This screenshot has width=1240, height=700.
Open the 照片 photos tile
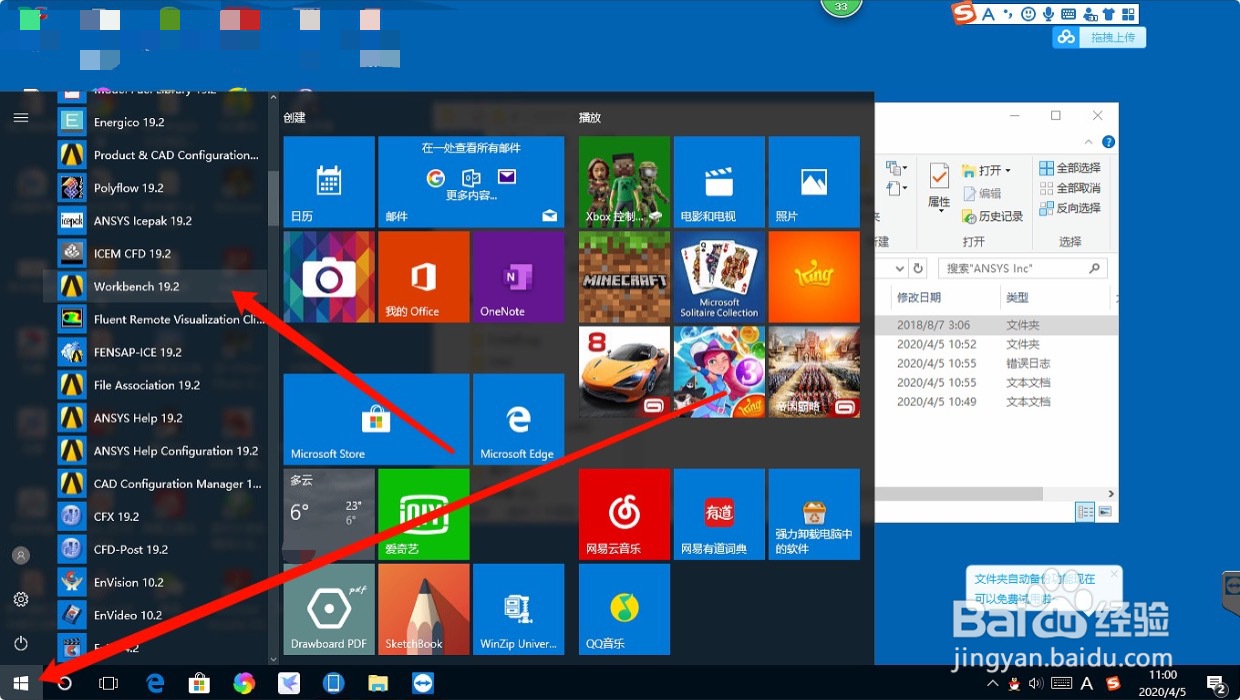[x=814, y=182]
